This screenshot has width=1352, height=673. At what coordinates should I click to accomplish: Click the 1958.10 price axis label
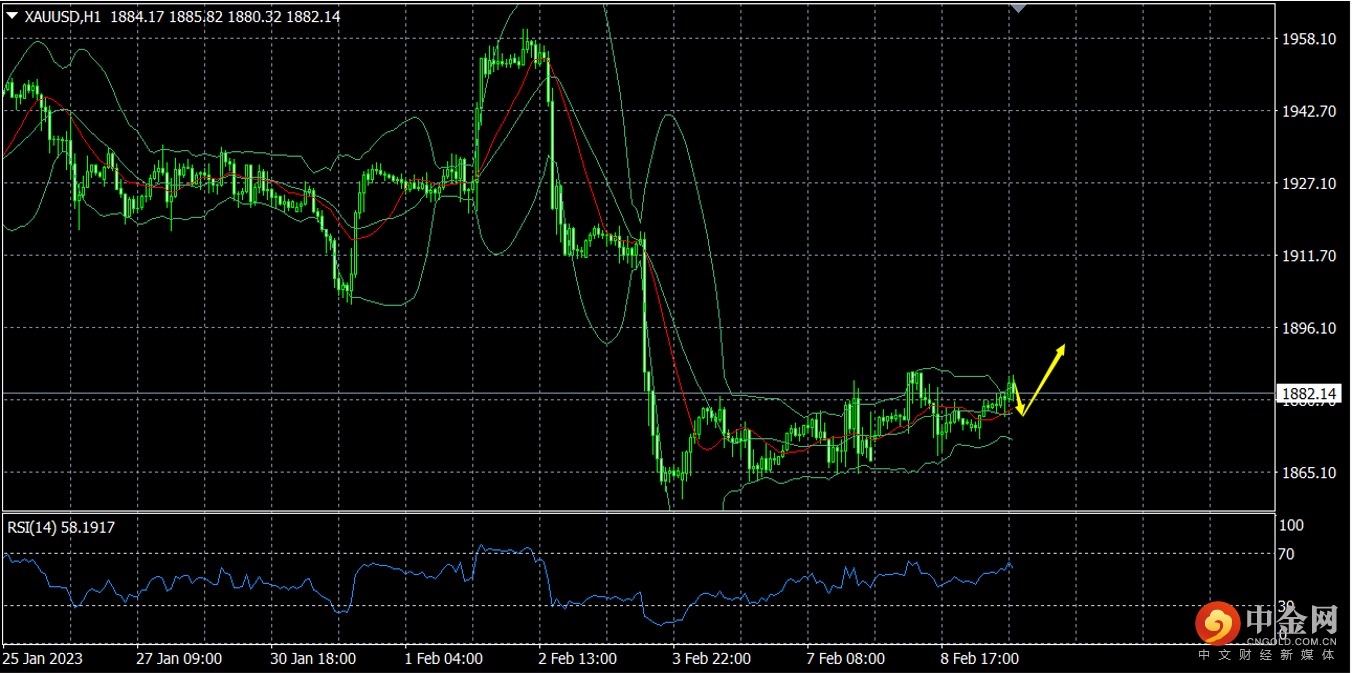click(1309, 39)
